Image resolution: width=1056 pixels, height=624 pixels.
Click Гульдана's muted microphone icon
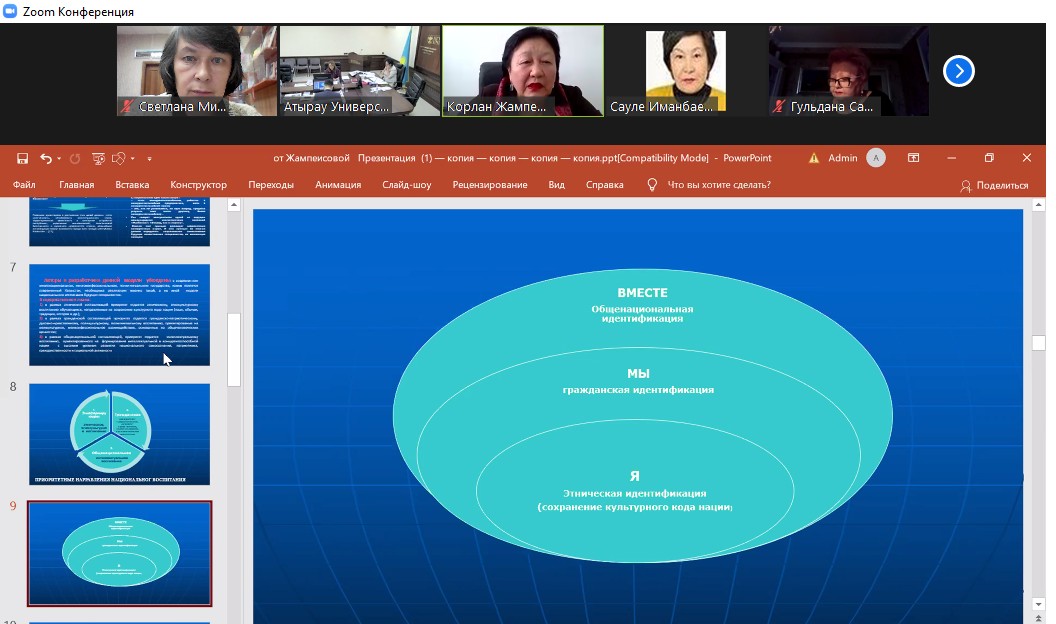click(779, 106)
